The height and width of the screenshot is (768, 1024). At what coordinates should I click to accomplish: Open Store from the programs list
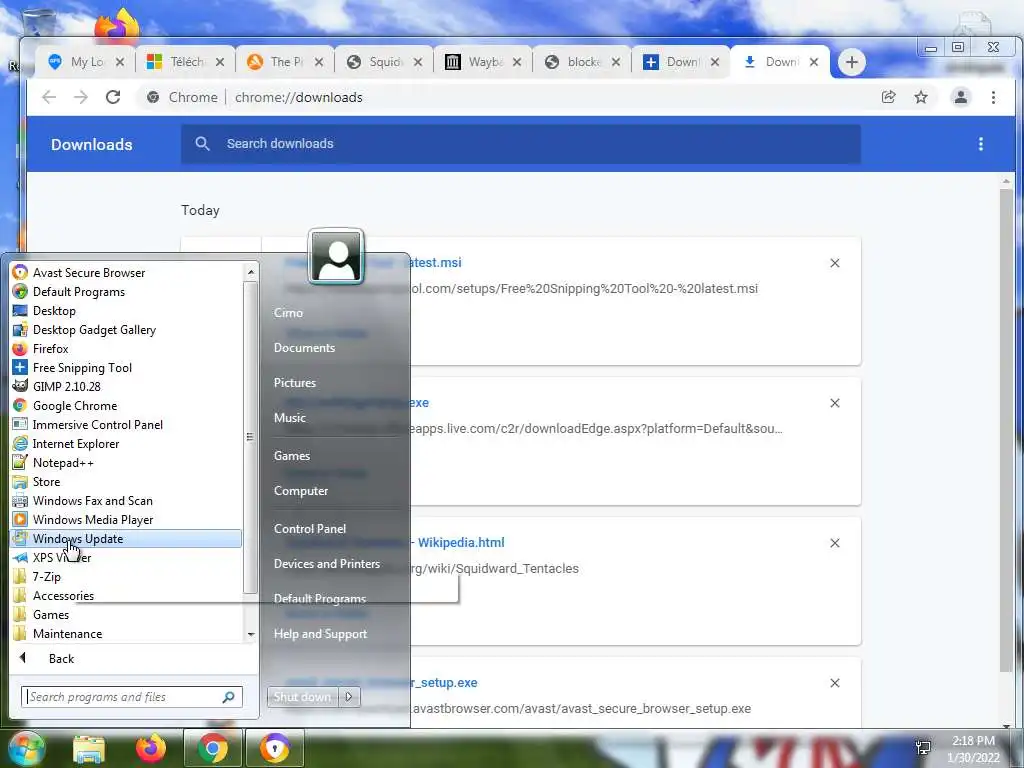pos(46,481)
